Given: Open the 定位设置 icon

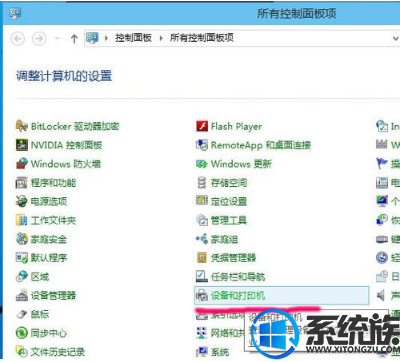Looking at the screenshot, I should (202, 201).
